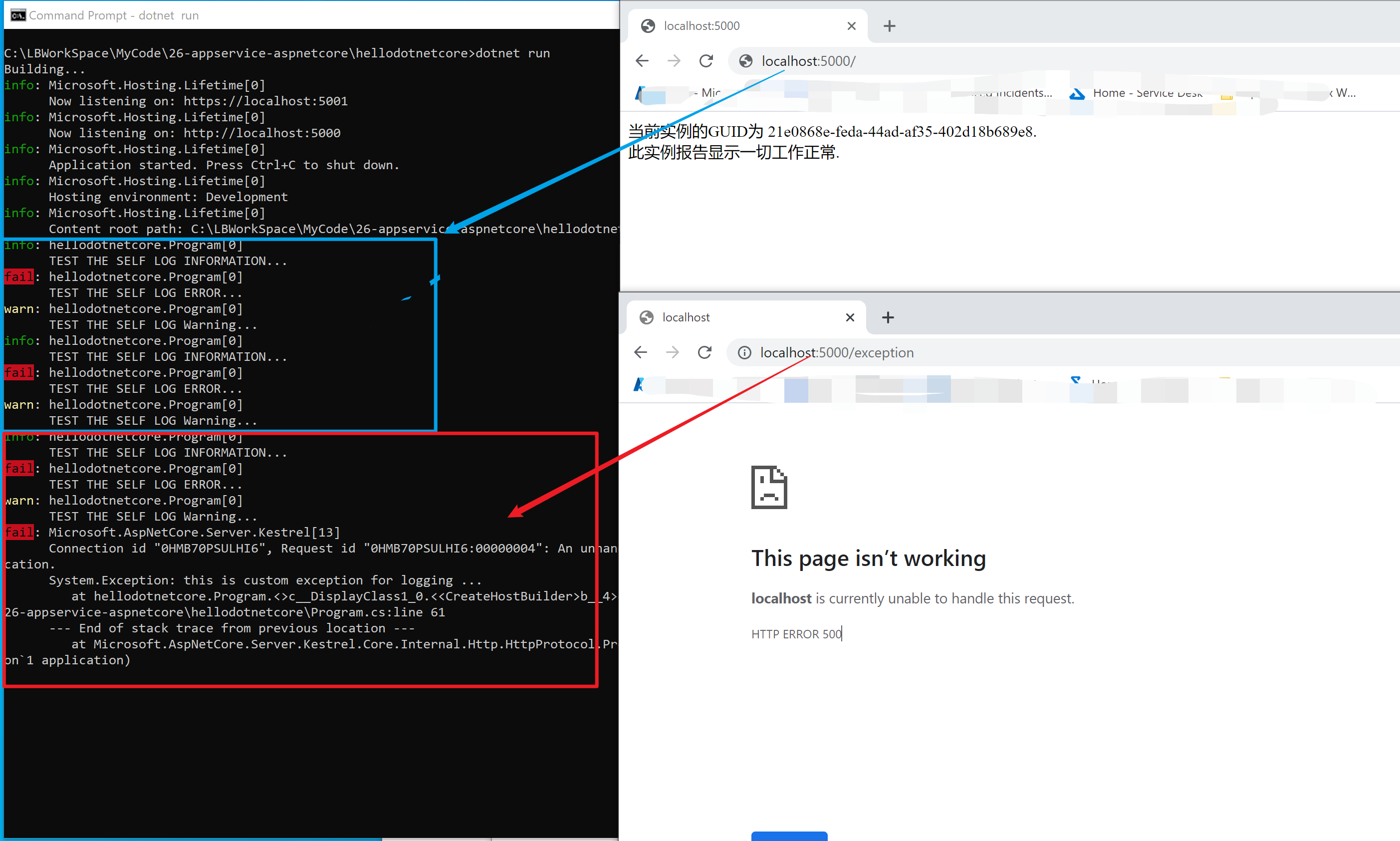The image size is (1400, 841).
Task: View site information for exception page
Action: click(744, 352)
